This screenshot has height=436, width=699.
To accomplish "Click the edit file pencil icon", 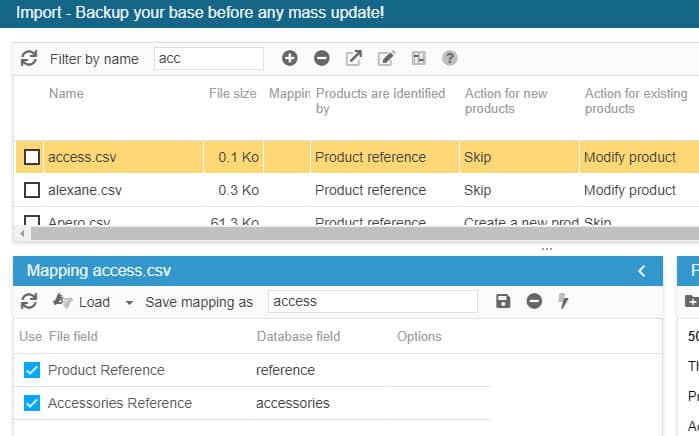I will pyautogui.click(x=386, y=59).
